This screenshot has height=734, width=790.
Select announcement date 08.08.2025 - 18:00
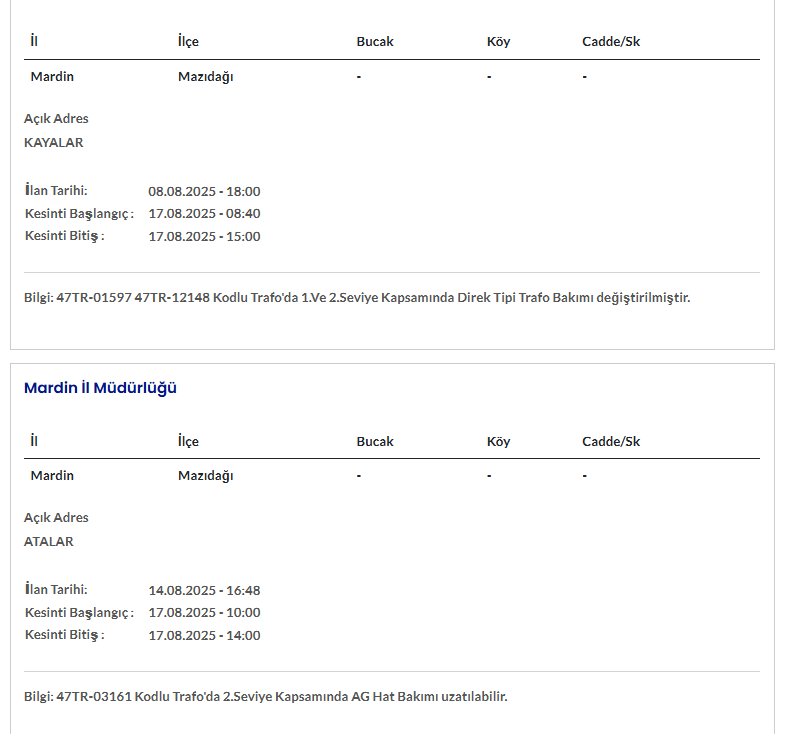point(204,191)
